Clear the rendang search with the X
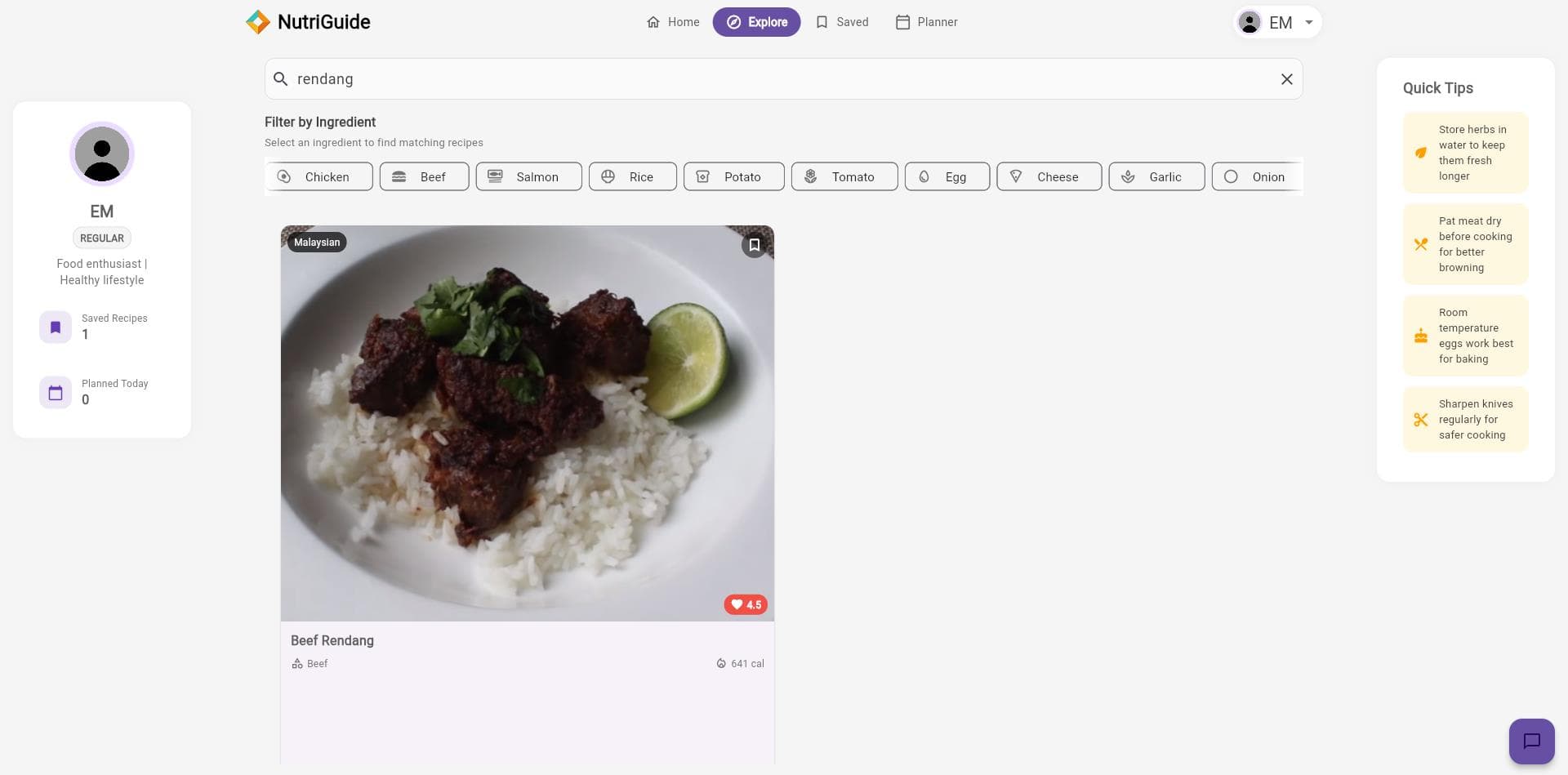This screenshot has width=1568, height=775. pyautogui.click(x=1286, y=78)
